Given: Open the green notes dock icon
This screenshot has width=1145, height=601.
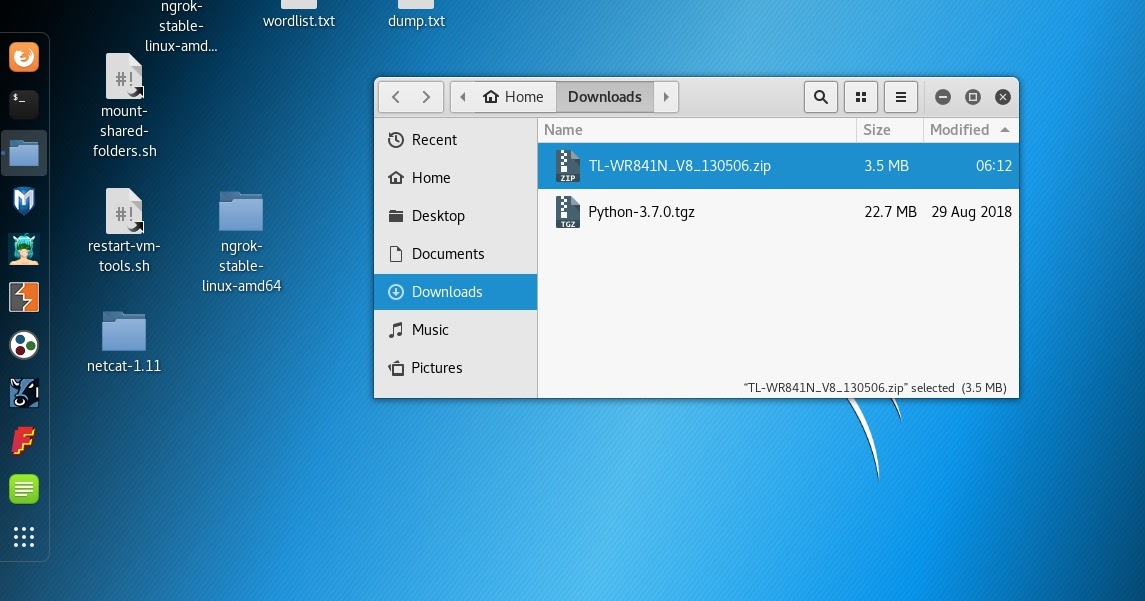Looking at the screenshot, I should click(24, 489).
